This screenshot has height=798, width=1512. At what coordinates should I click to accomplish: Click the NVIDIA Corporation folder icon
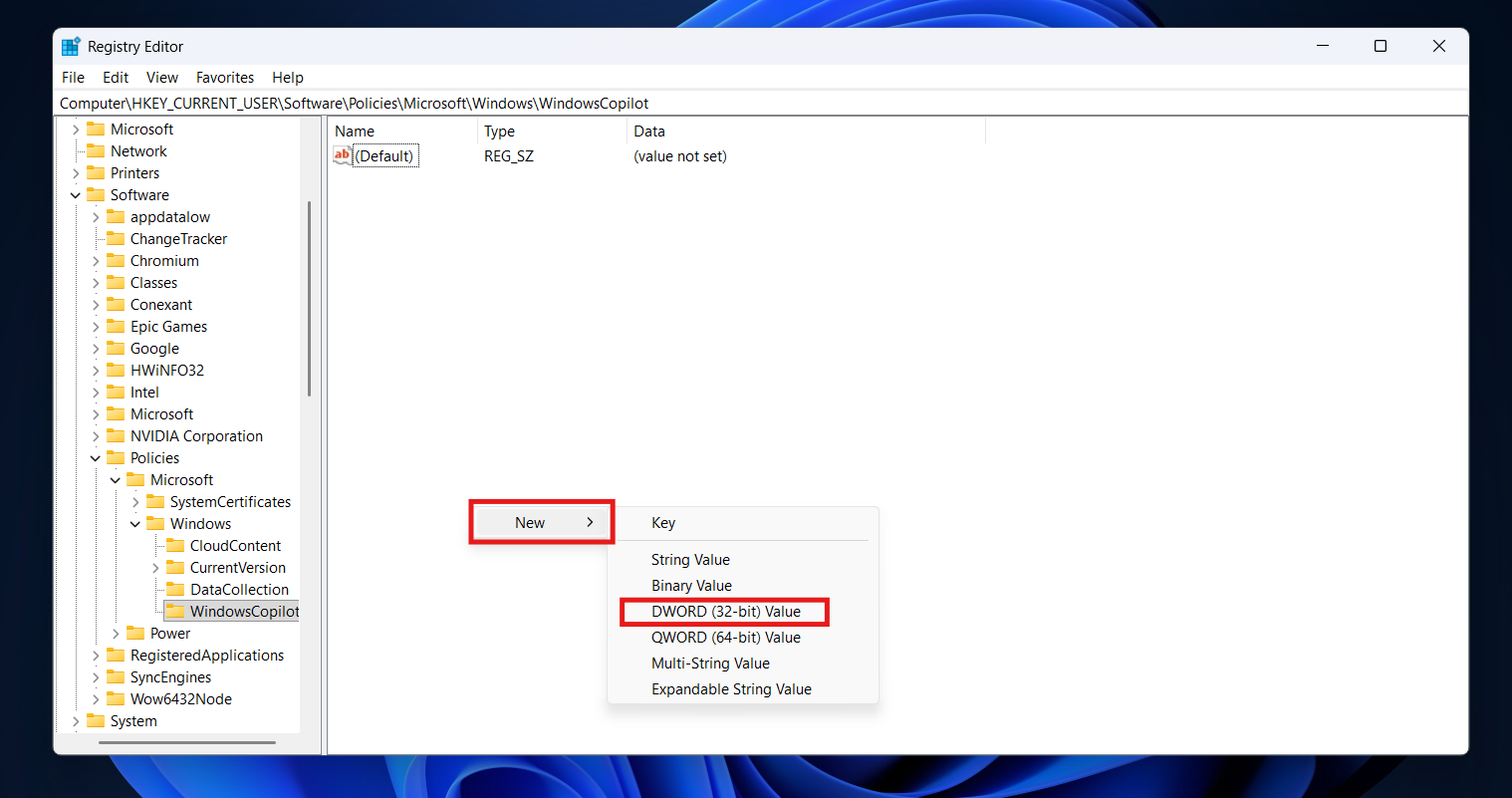click(x=116, y=436)
